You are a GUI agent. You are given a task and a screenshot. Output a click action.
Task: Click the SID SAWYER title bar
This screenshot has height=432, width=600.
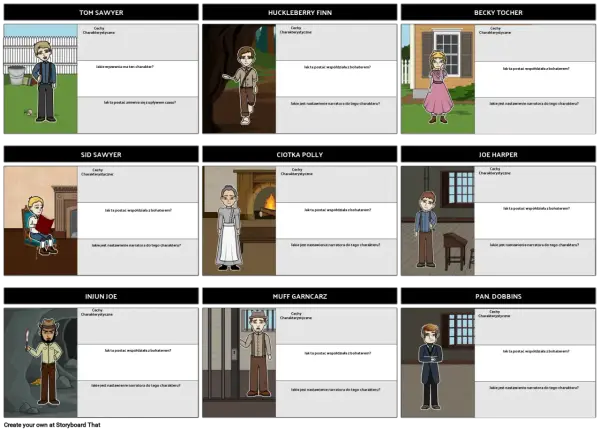[x=101, y=154]
